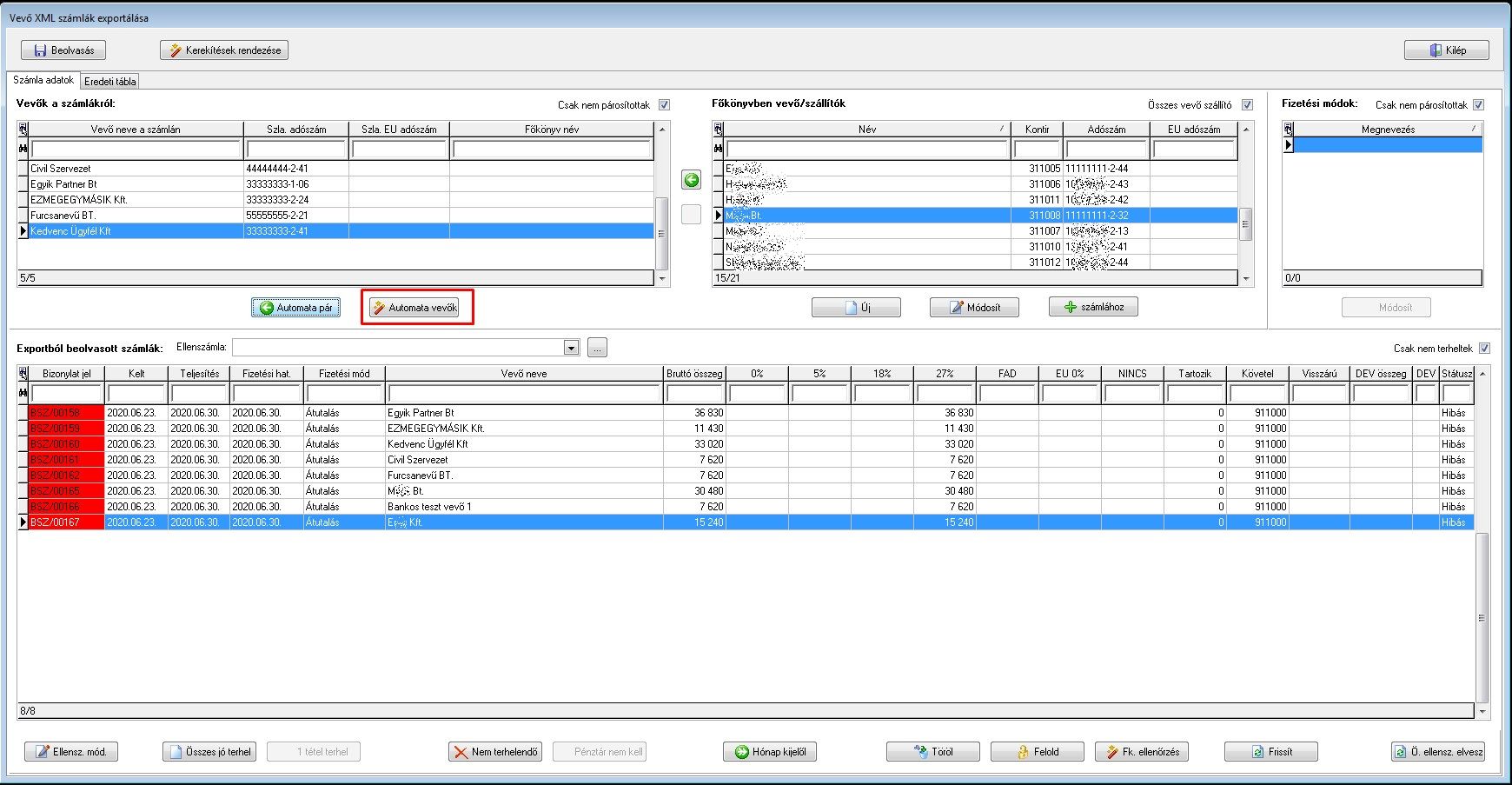Sort by Vevő neve a számlán column
Viewport: 1512px width, 785px height.
pos(136,130)
